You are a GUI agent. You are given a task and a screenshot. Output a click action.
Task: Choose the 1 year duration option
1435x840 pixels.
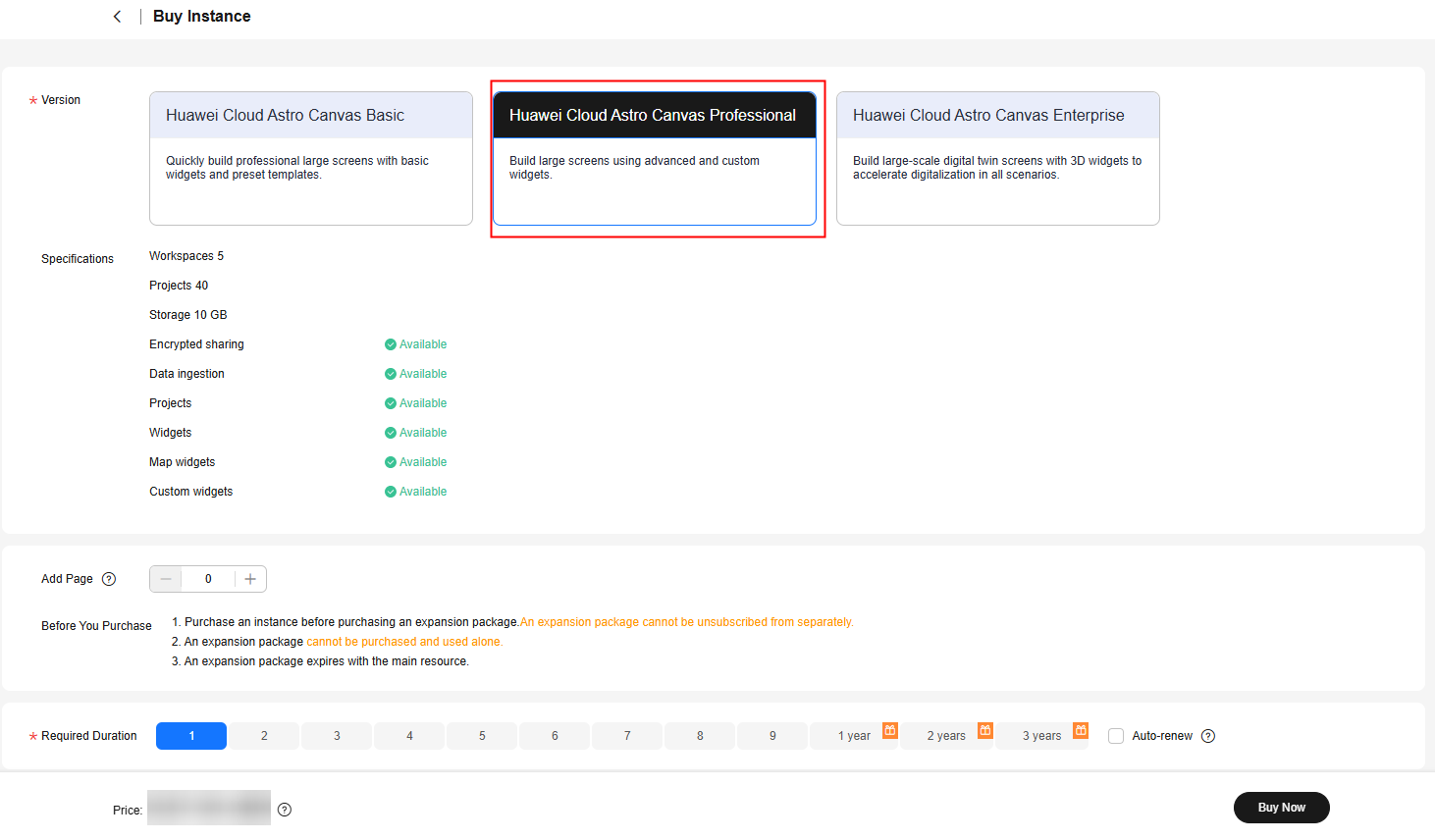pyautogui.click(x=854, y=736)
